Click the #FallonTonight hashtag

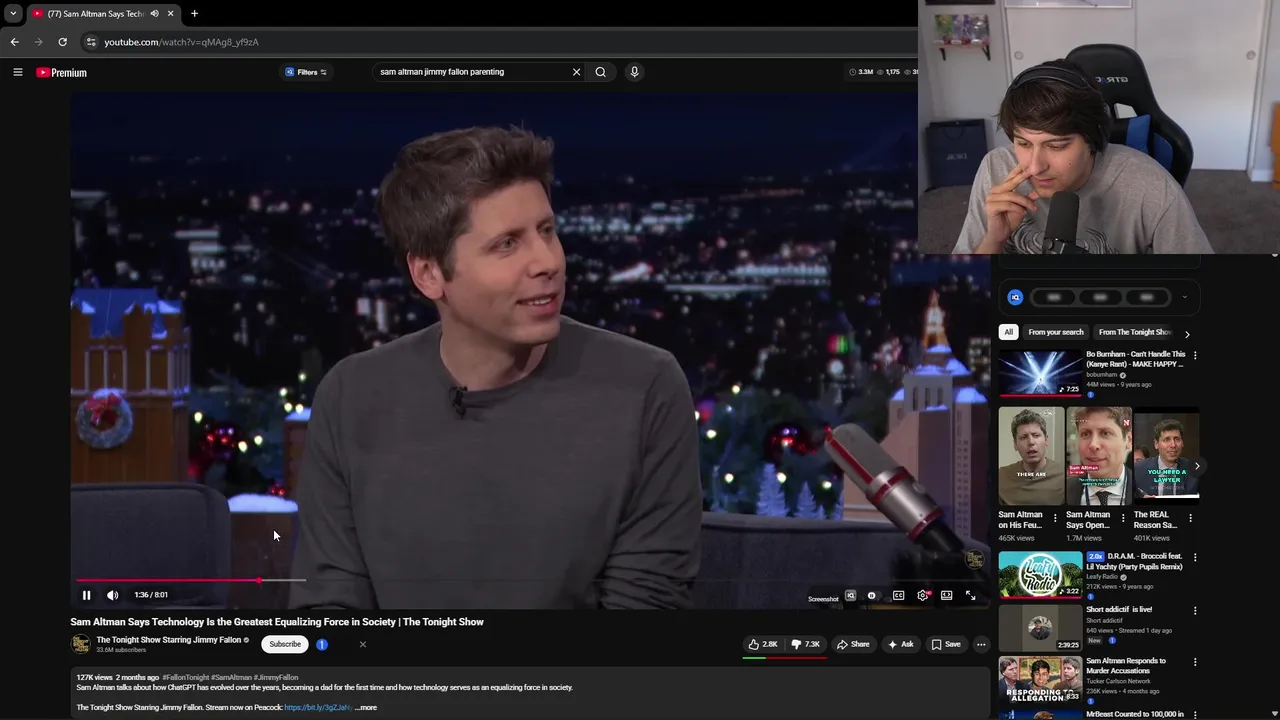185,677
